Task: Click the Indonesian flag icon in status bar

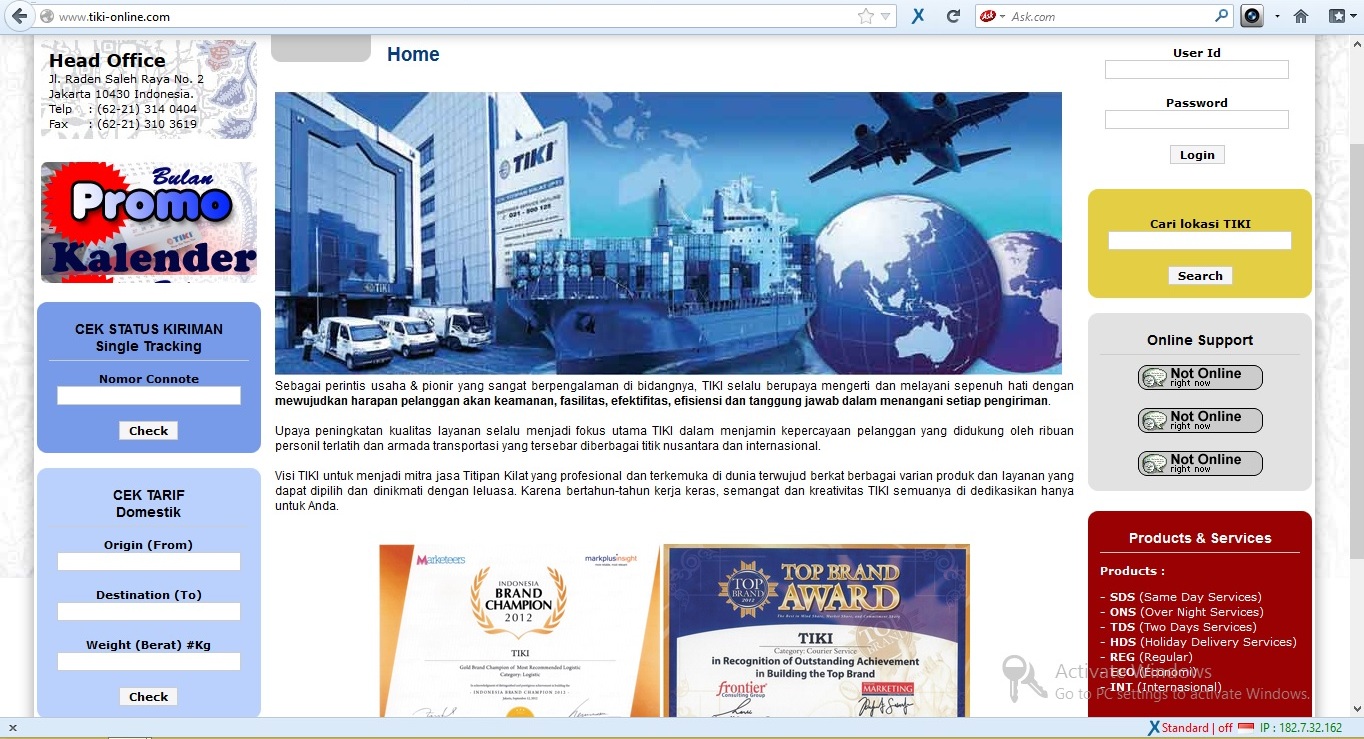Action: (1246, 728)
